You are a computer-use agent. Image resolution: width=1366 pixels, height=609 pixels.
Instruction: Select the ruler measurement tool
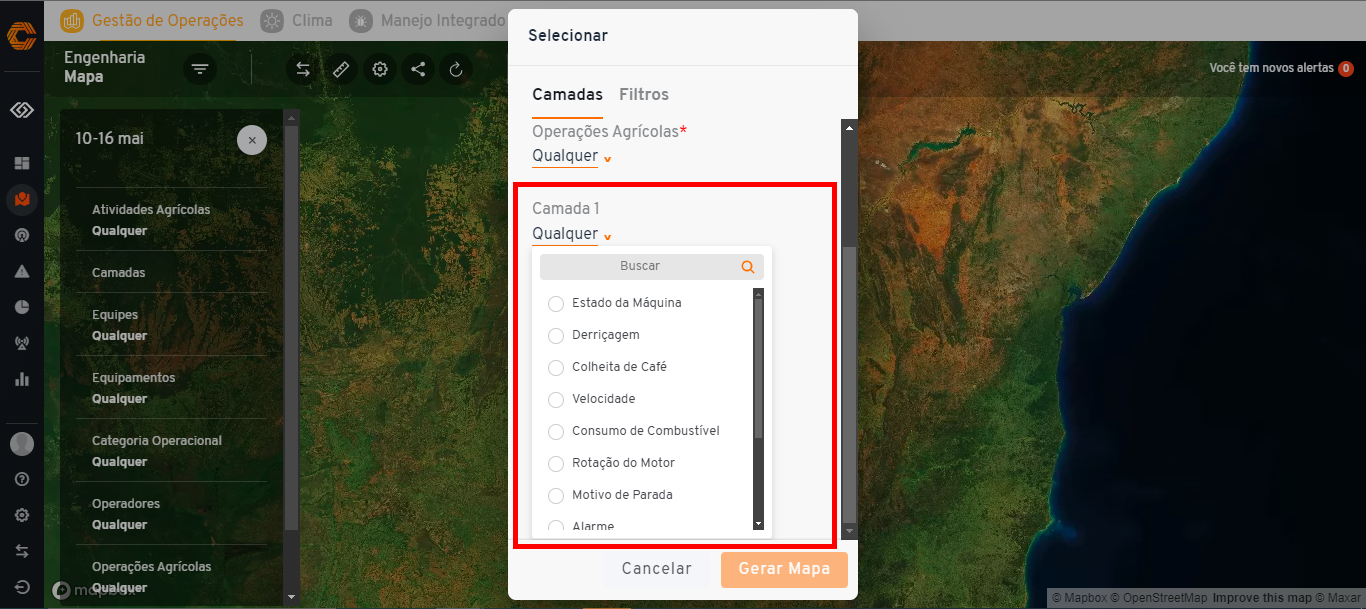click(x=341, y=69)
